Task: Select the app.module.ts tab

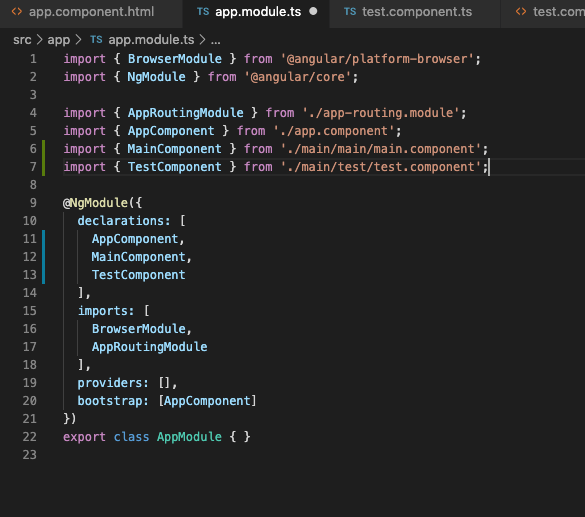Action: pyautogui.click(x=256, y=13)
